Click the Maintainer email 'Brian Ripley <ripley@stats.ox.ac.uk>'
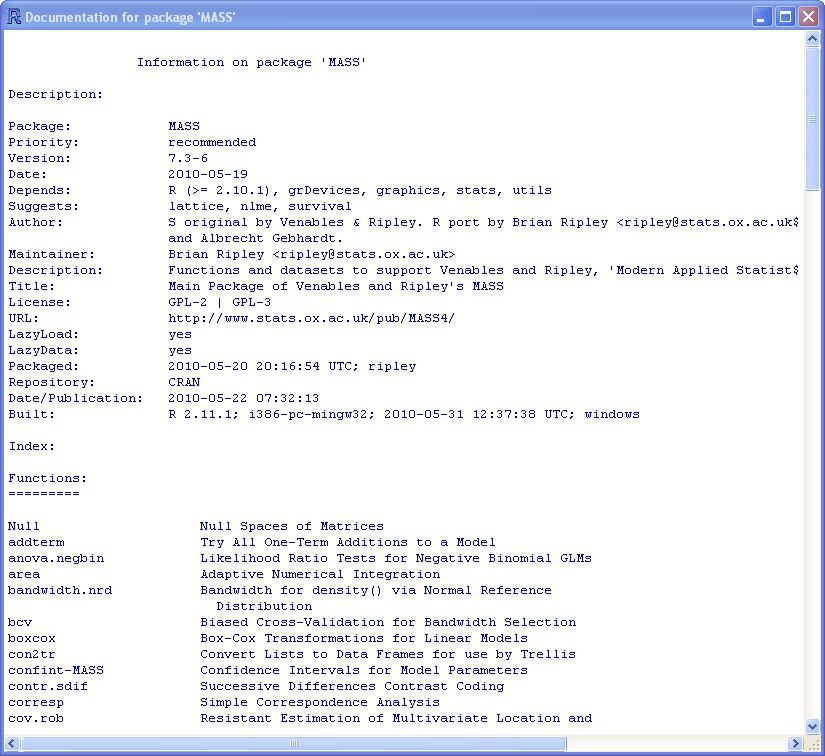 click(311, 254)
